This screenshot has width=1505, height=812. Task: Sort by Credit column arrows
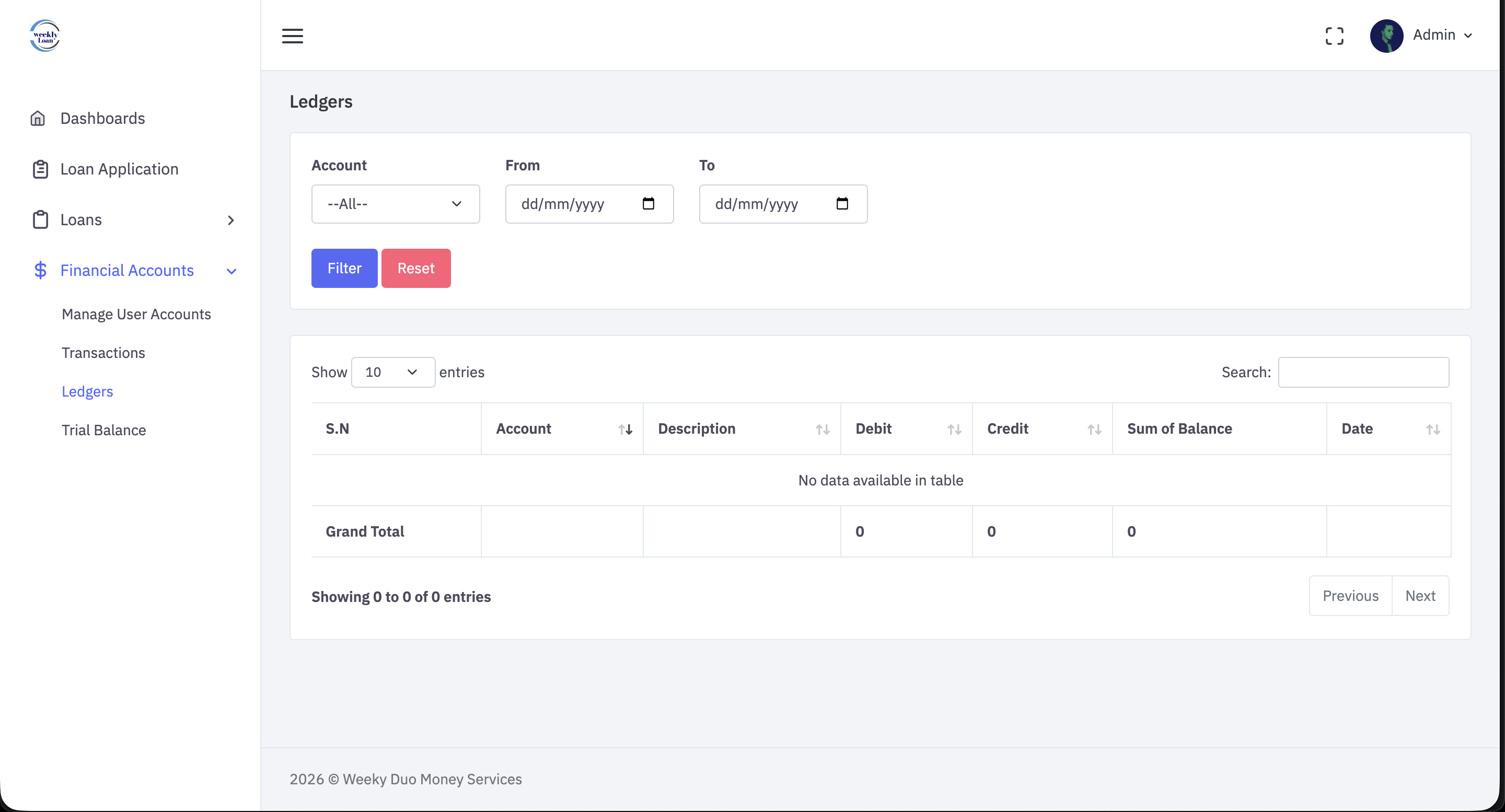tap(1094, 430)
